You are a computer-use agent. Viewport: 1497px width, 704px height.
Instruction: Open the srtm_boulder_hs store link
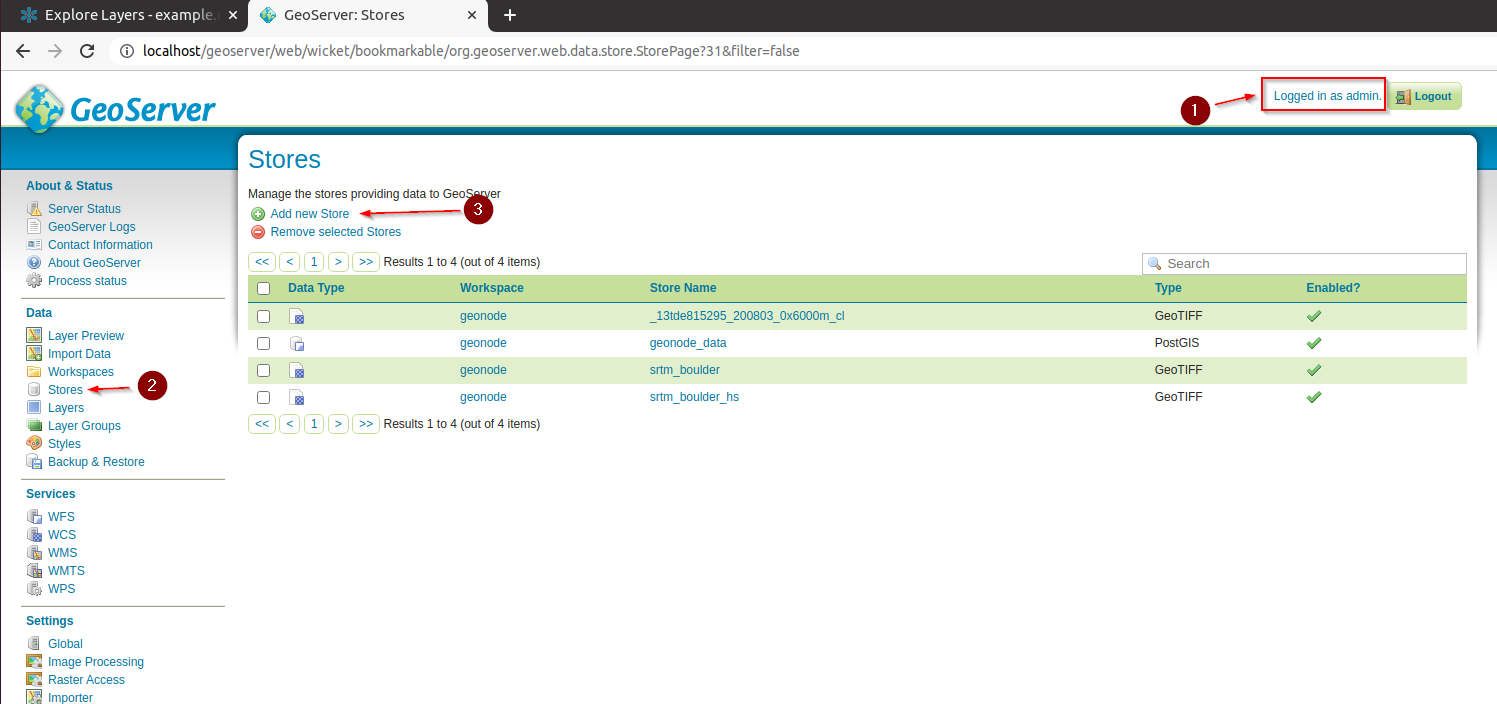pos(694,397)
